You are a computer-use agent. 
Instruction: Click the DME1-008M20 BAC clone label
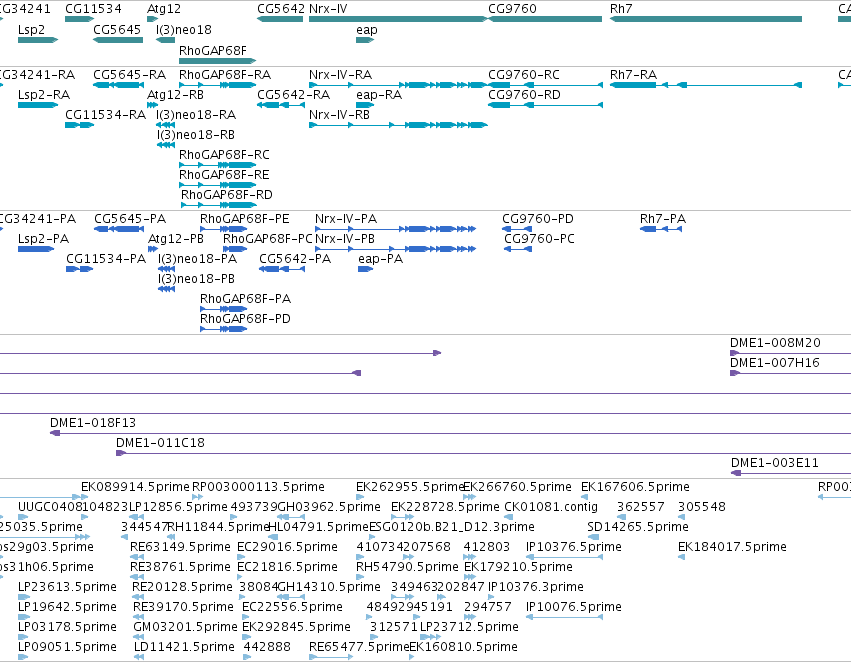point(775,343)
